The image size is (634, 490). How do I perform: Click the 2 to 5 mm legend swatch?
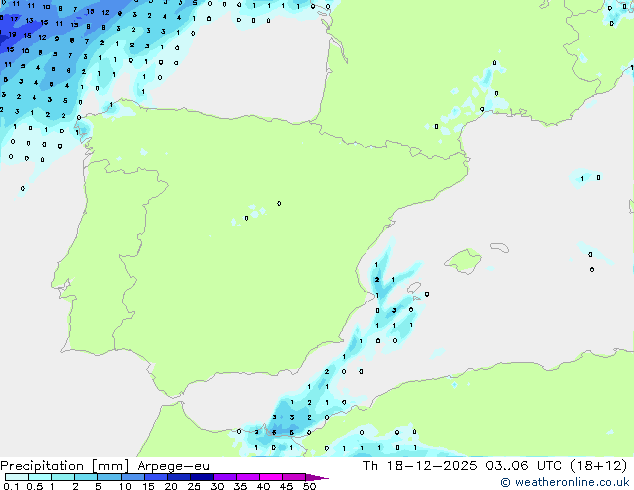(86, 477)
